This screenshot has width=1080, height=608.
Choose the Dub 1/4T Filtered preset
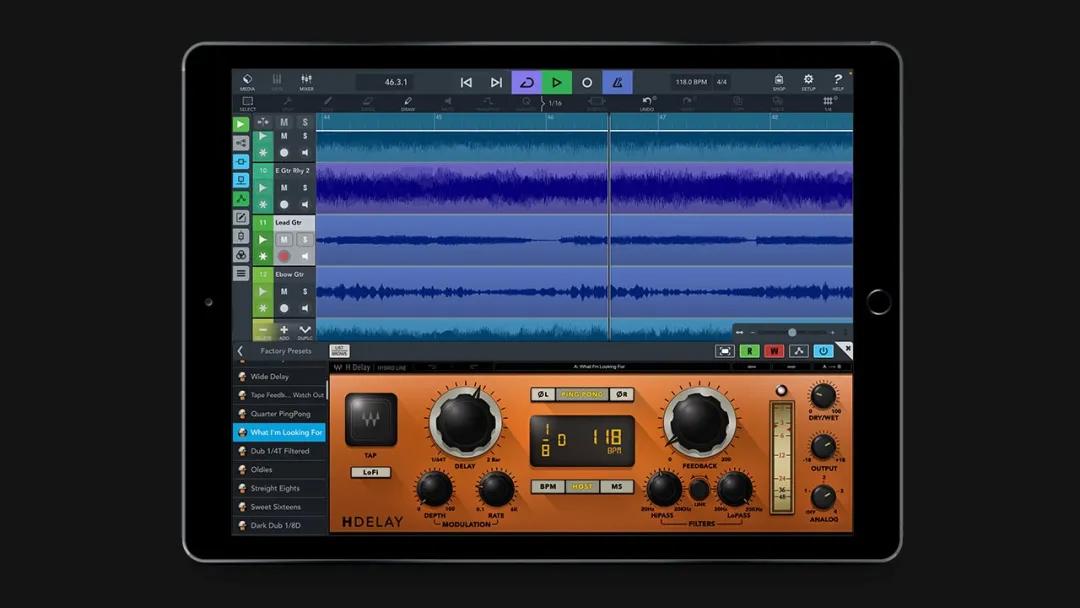click(280, 451)
